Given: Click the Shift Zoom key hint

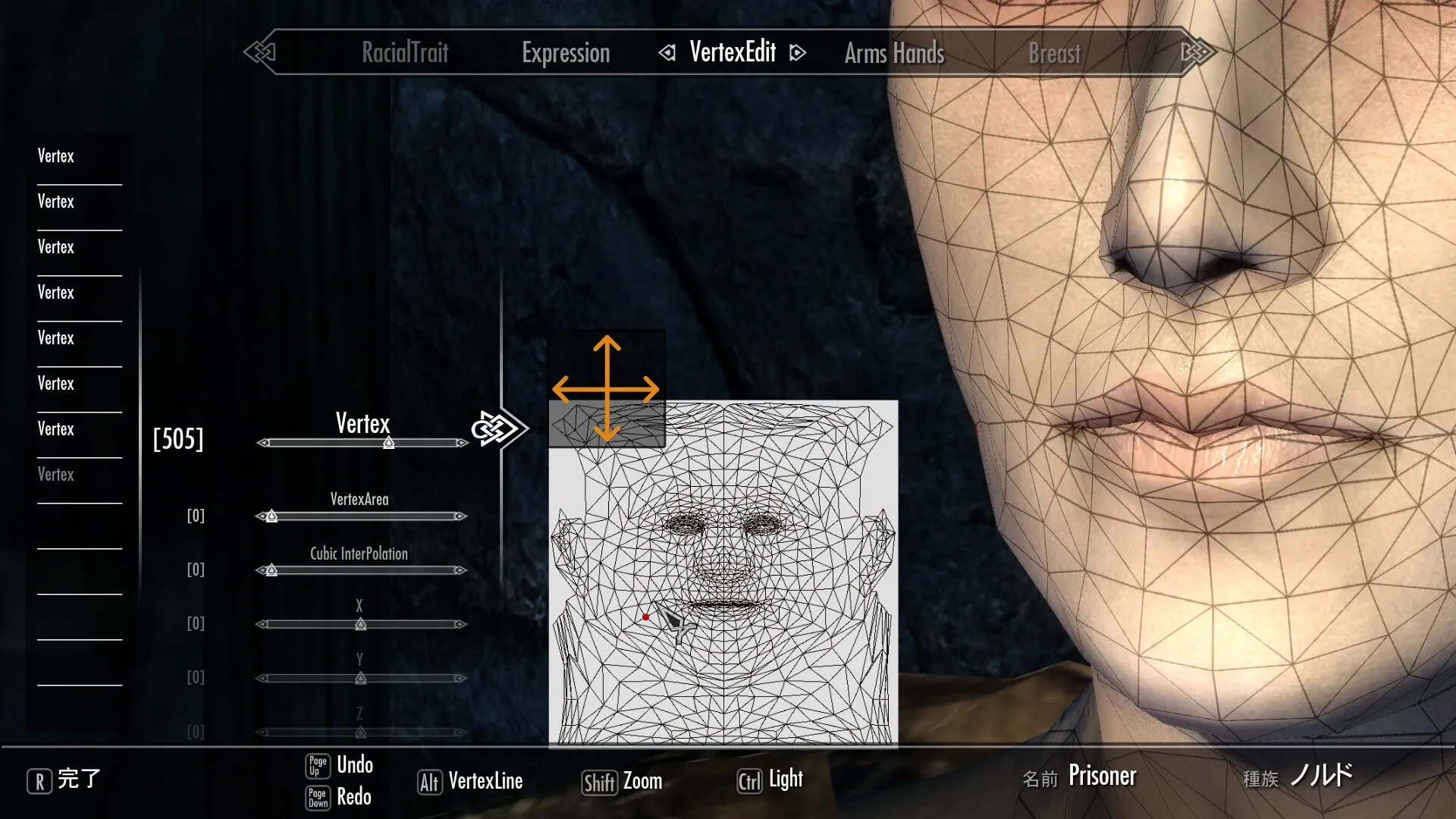Looking at the screenshot, I should click(622, 782).
